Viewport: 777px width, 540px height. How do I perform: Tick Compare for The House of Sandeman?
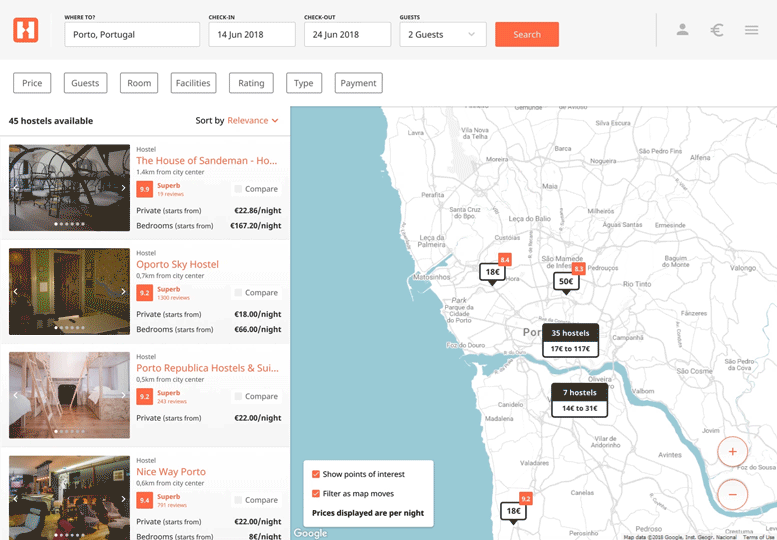point(238,189)
